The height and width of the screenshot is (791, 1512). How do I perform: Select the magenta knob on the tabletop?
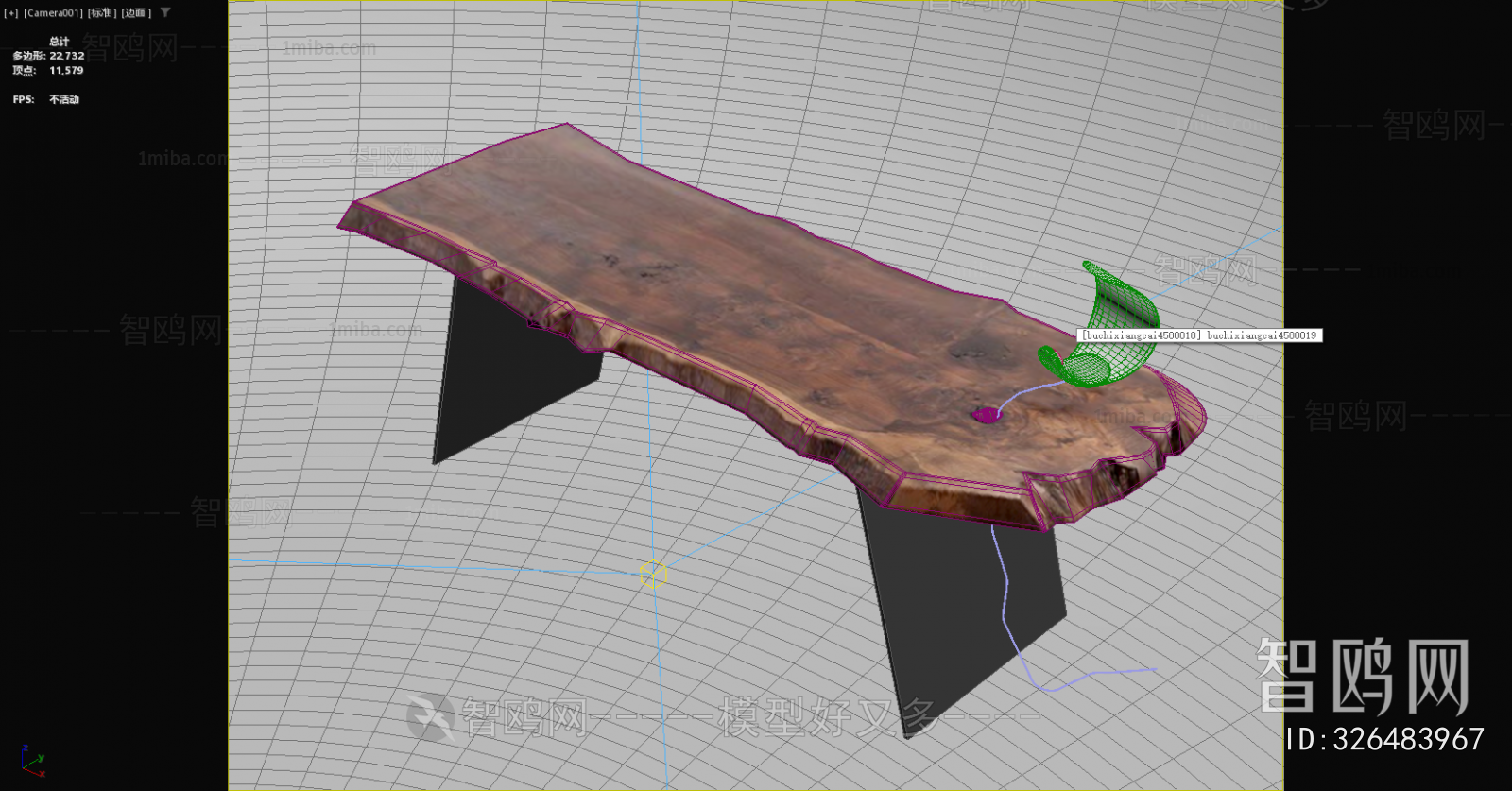[x=986, y=415]
